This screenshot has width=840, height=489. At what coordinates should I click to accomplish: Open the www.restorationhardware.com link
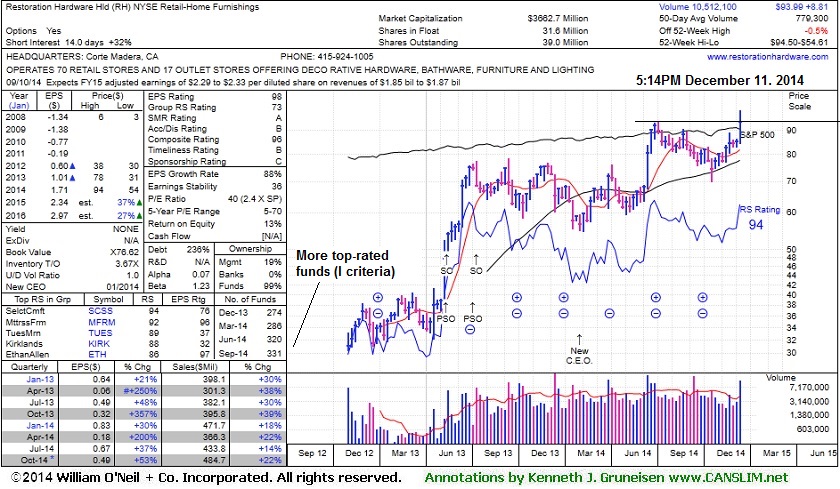pos(767,57)
